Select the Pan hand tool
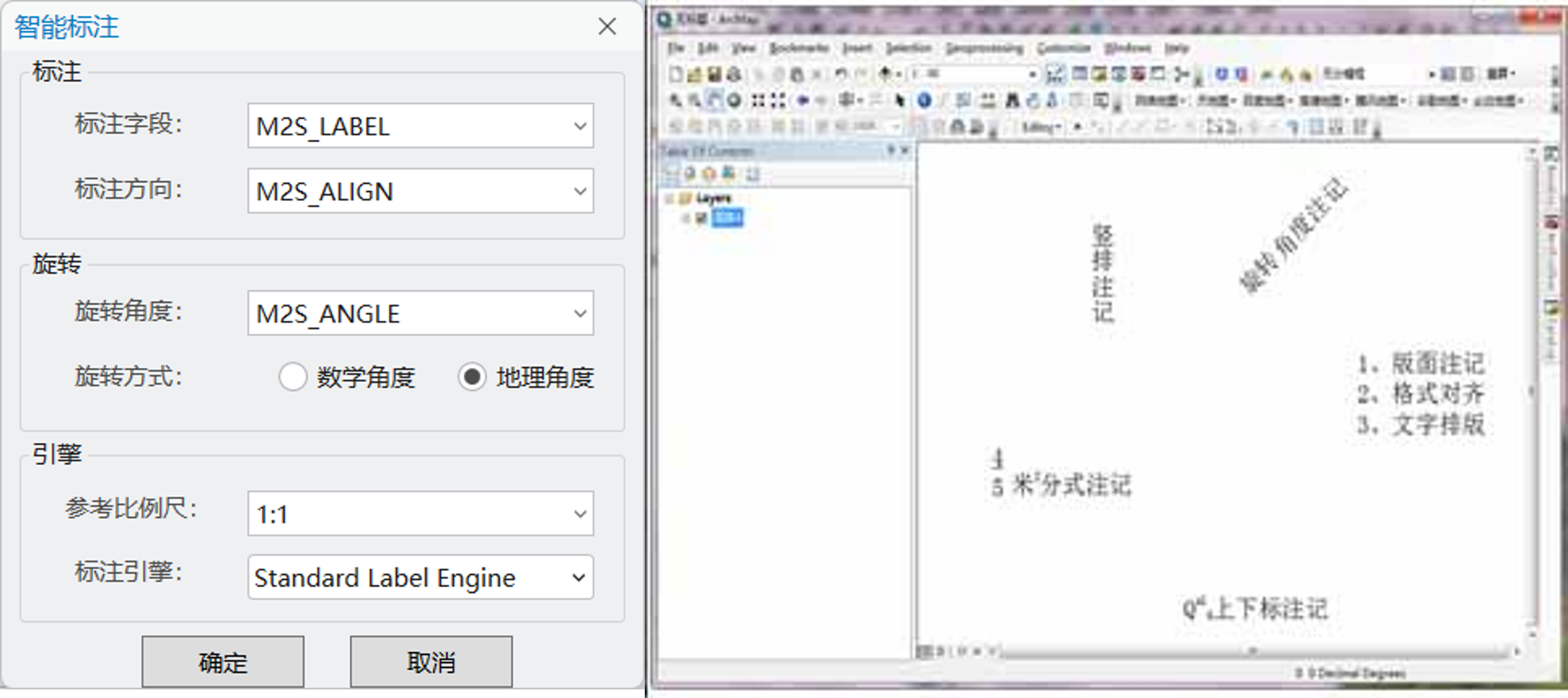Image resolution: width=1568 pixels, height=698 pixels. (714, 101)
